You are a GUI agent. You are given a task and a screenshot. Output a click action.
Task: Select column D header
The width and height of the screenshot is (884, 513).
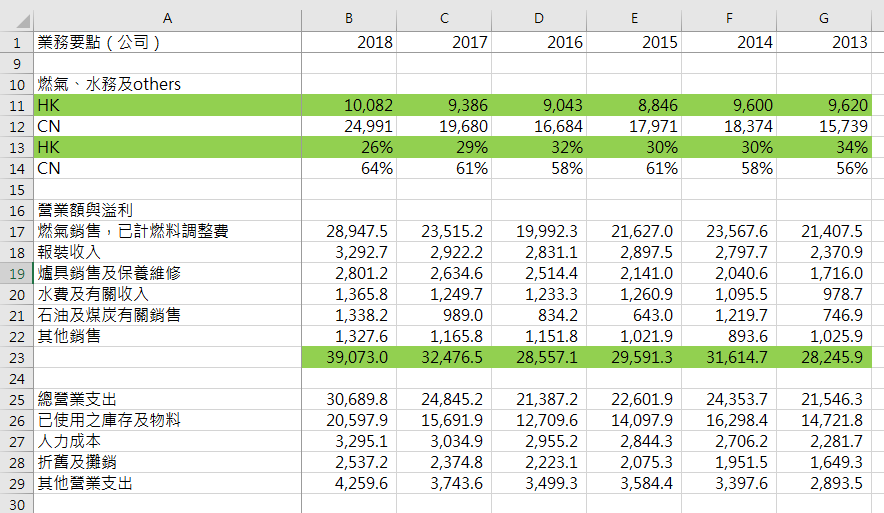(539, 19)
